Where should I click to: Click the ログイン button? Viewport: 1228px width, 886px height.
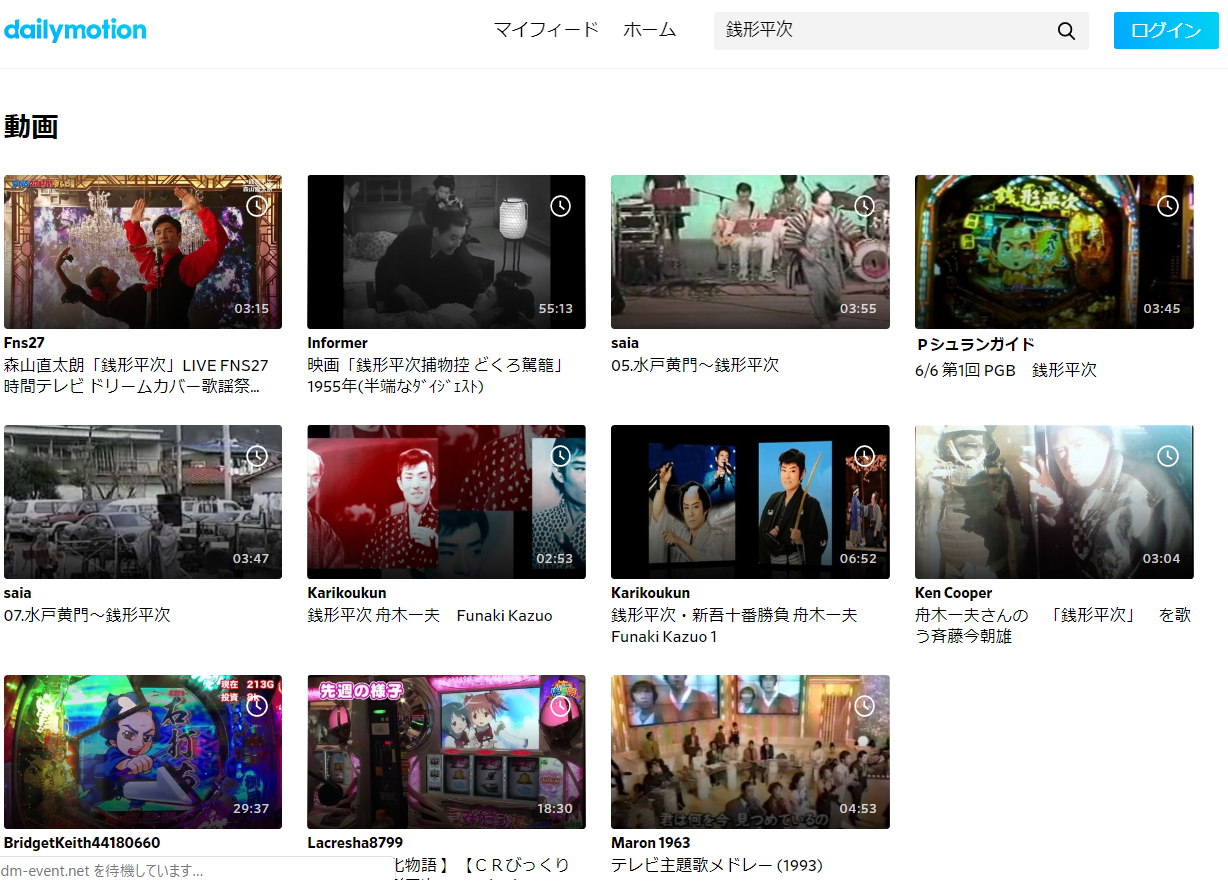tap(1166, 31)
